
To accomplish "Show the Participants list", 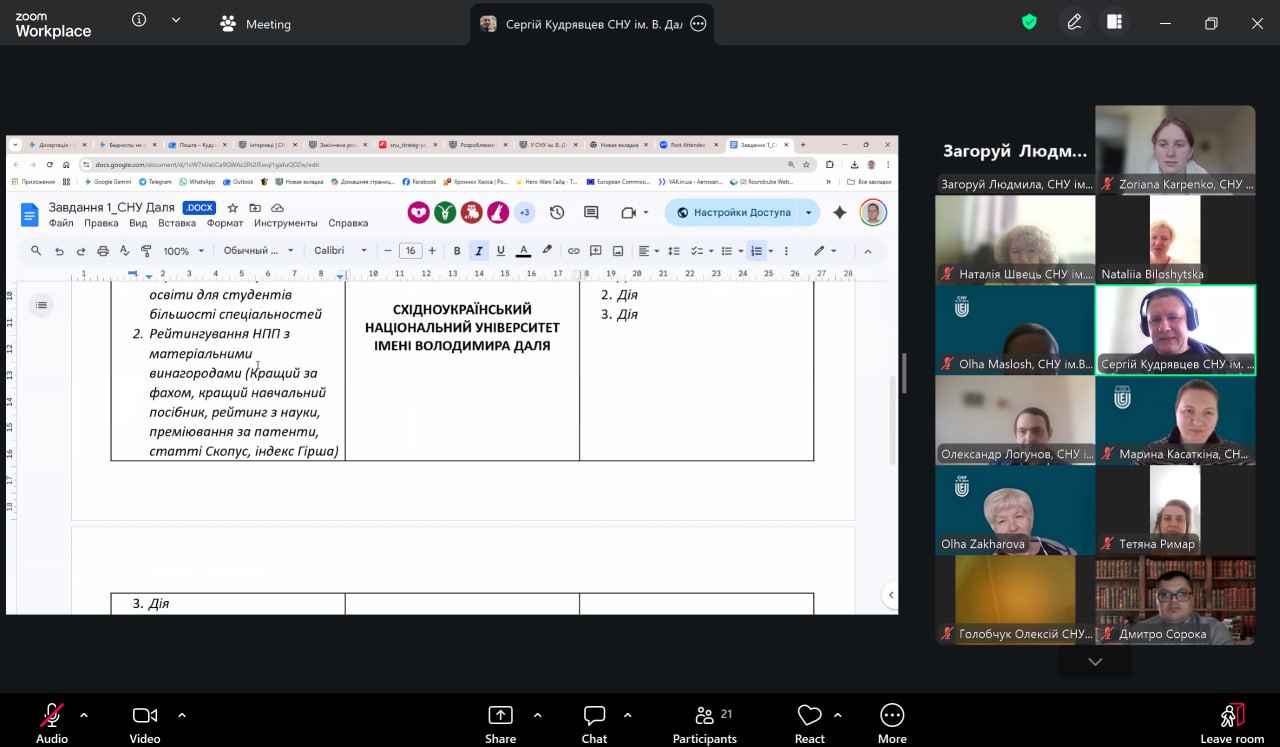I will (x=705, y=716).
